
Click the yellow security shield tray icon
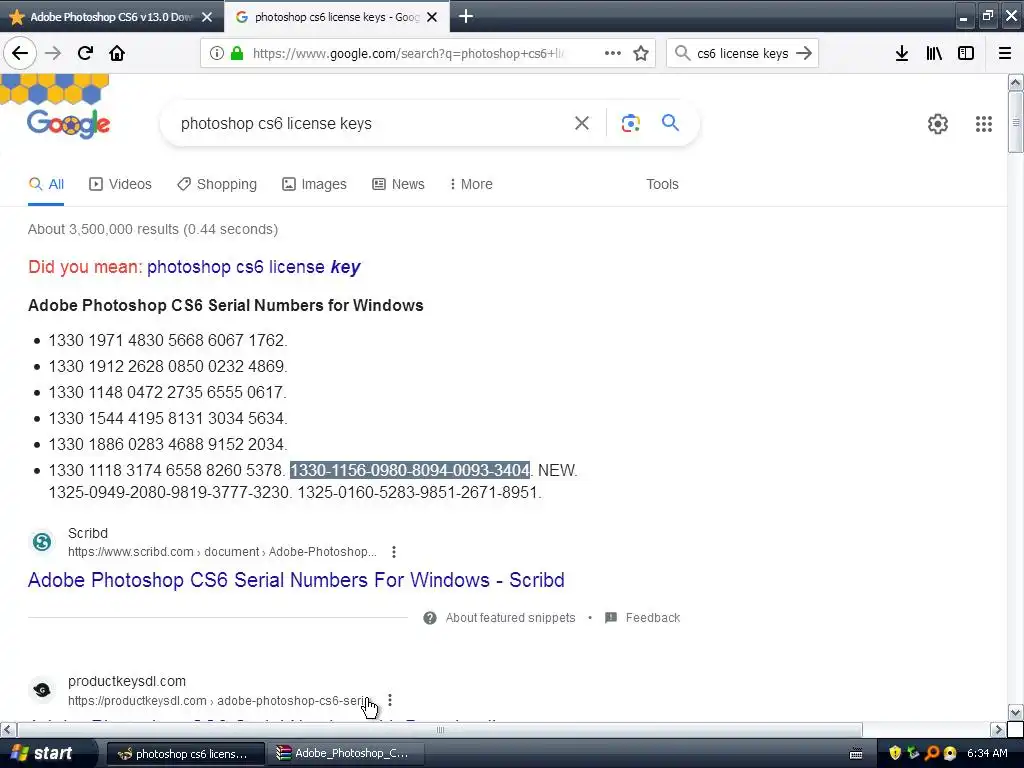(x=895, y=753)
